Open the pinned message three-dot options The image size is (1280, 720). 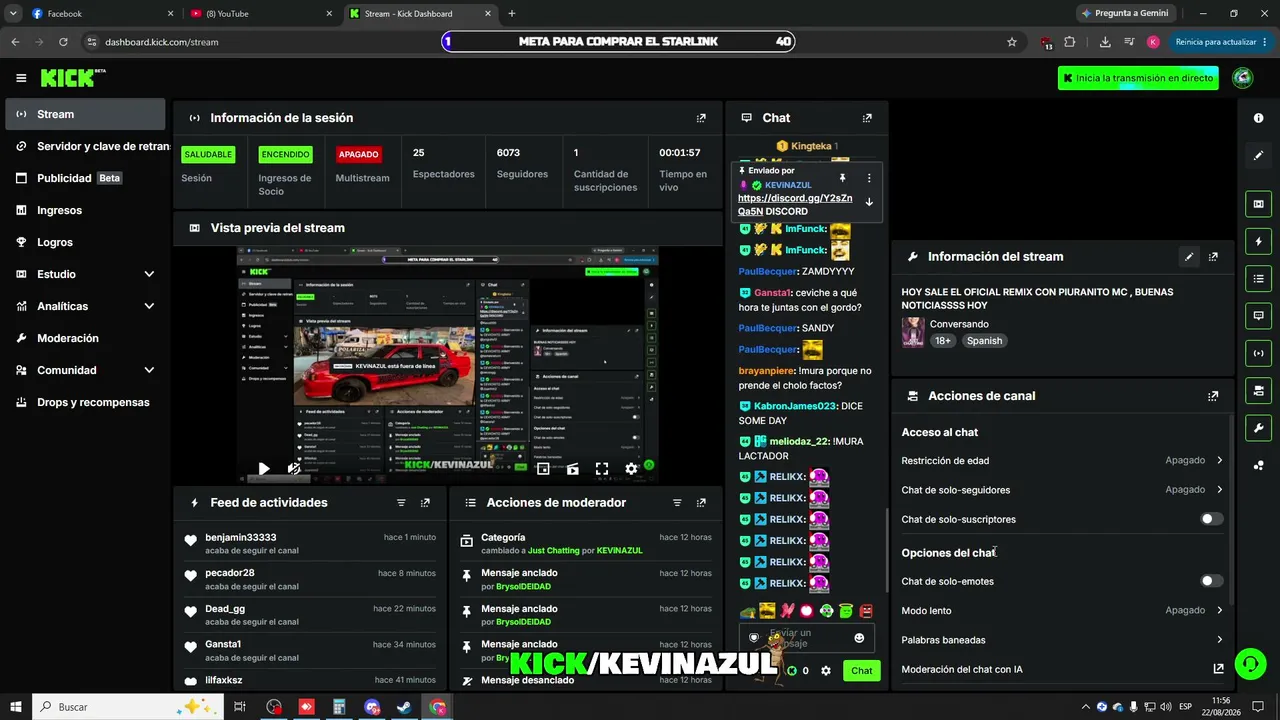869,178
